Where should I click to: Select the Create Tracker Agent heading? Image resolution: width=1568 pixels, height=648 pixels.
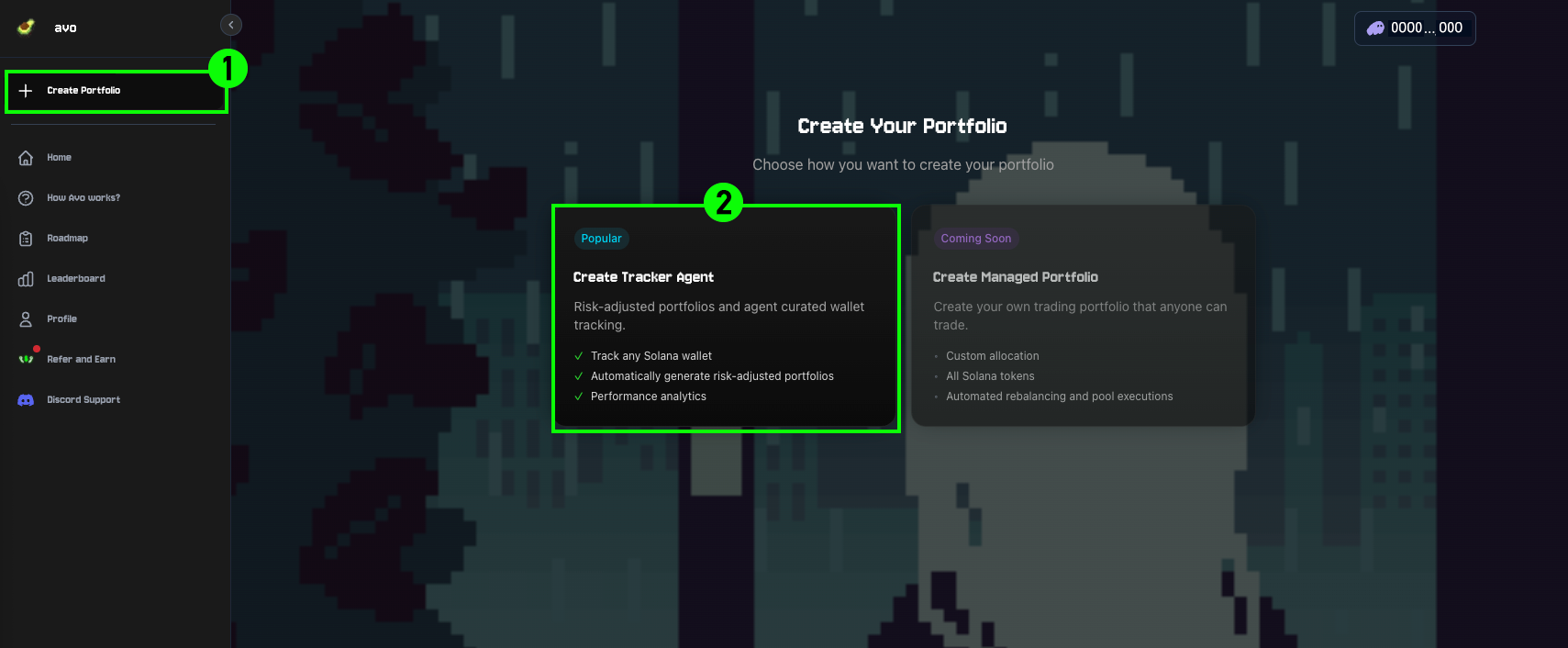(x=643, y=277)
